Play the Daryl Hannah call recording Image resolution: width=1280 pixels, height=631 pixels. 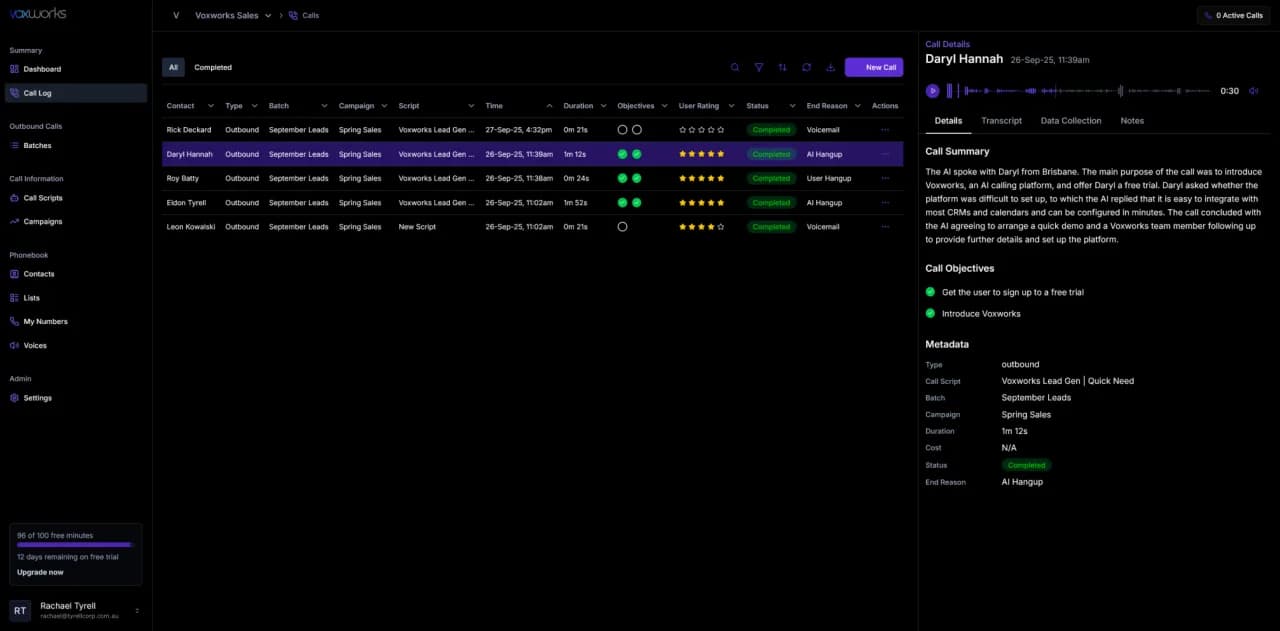(932, 90)
